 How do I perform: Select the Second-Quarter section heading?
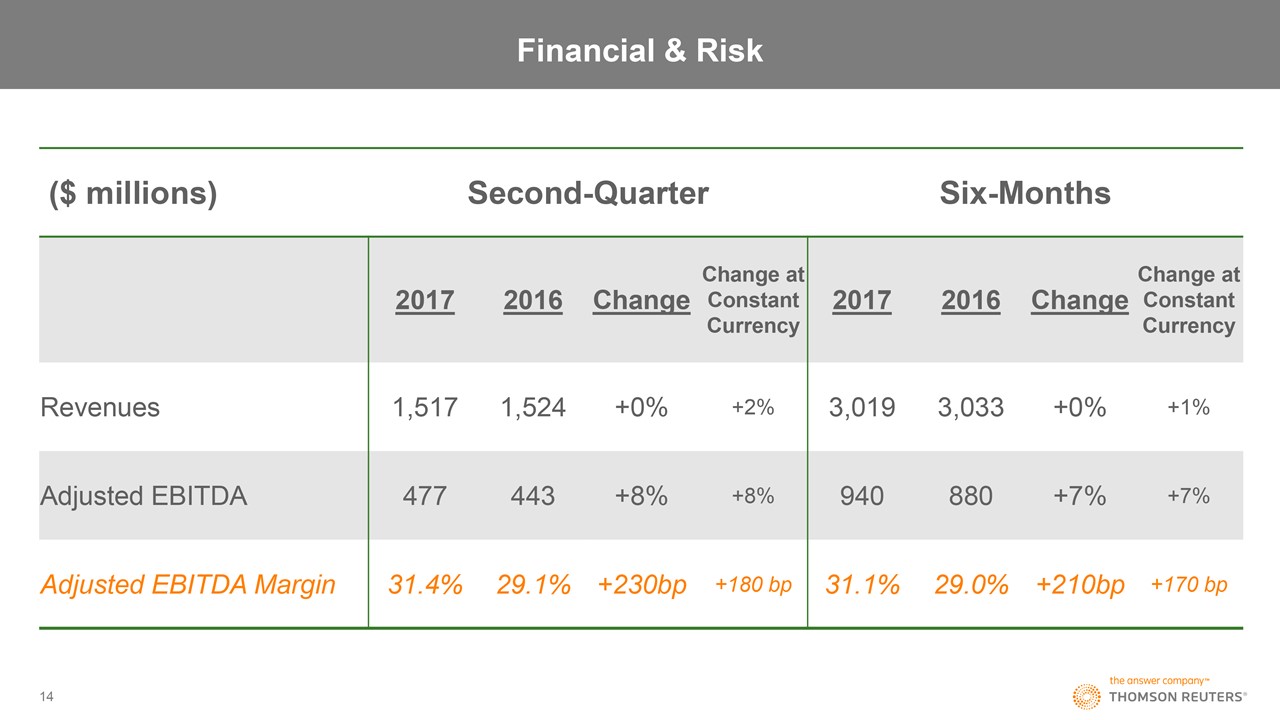pos(588,193)
